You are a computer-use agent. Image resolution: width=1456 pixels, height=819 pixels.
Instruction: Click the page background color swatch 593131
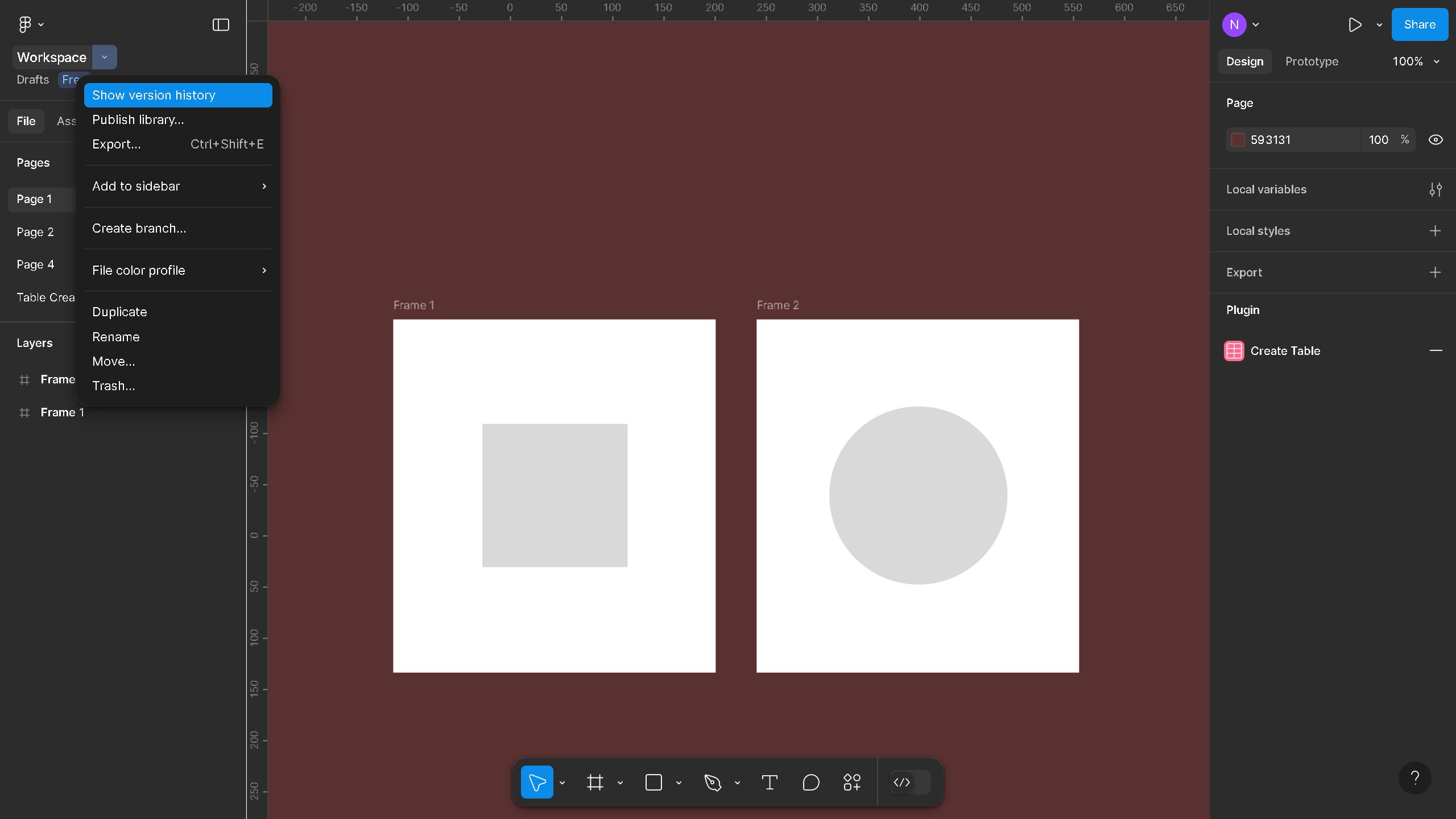click(1238, 140)
